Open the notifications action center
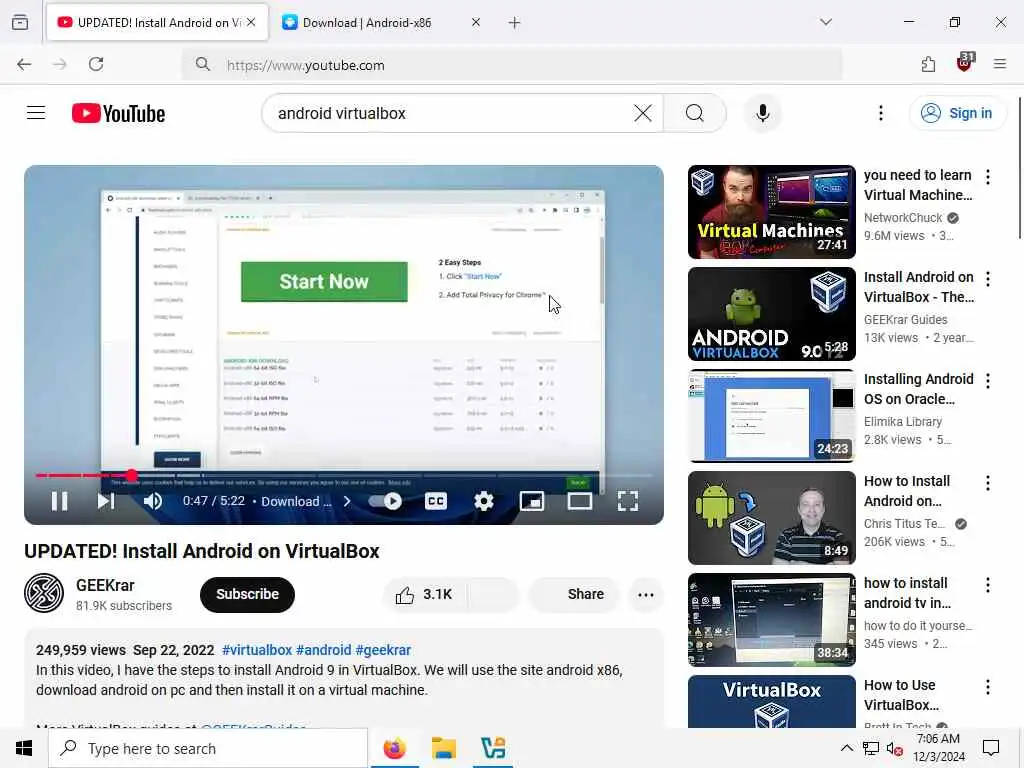Screen dimensions: 1024x768 991,748
